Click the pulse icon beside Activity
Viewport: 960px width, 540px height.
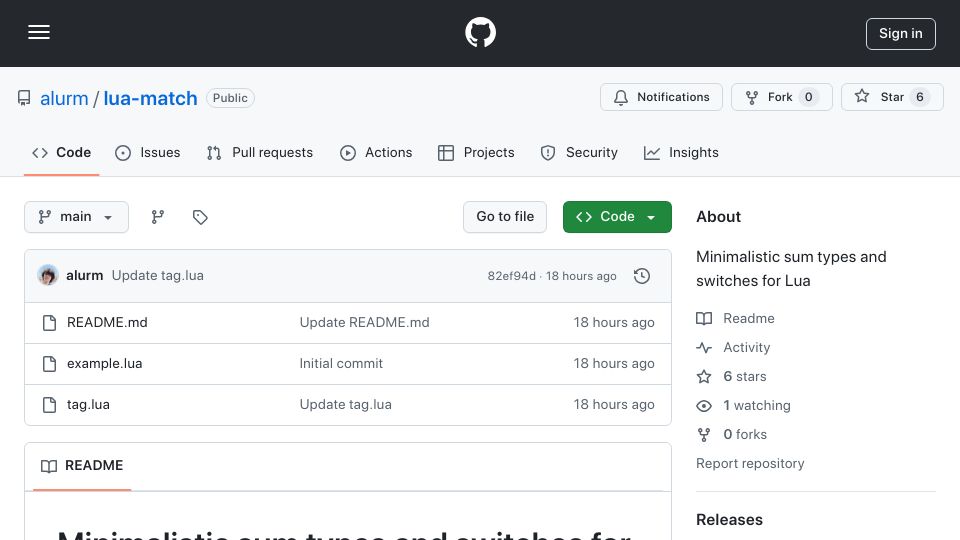coord(704,348)
